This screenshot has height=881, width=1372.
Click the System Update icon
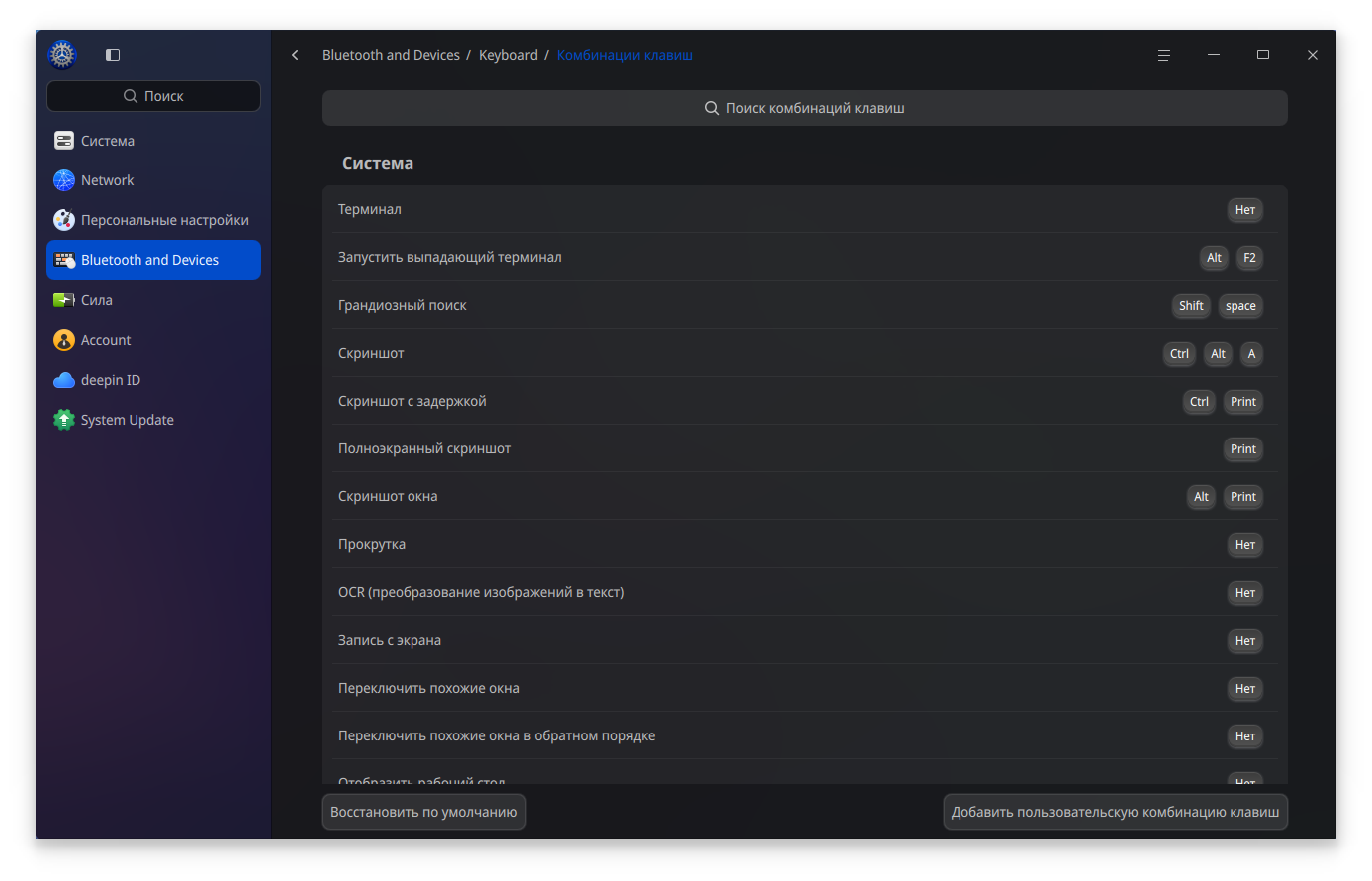coord(64,420)
